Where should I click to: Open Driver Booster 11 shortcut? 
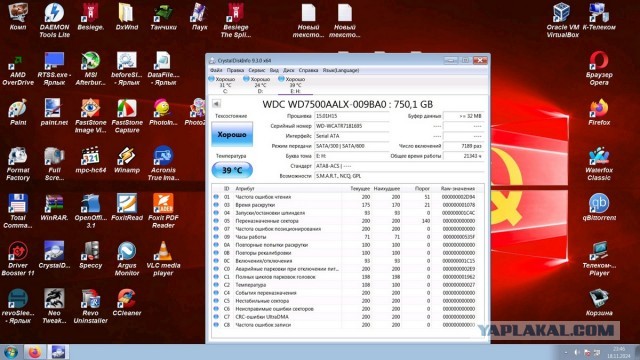coord(18,259)
